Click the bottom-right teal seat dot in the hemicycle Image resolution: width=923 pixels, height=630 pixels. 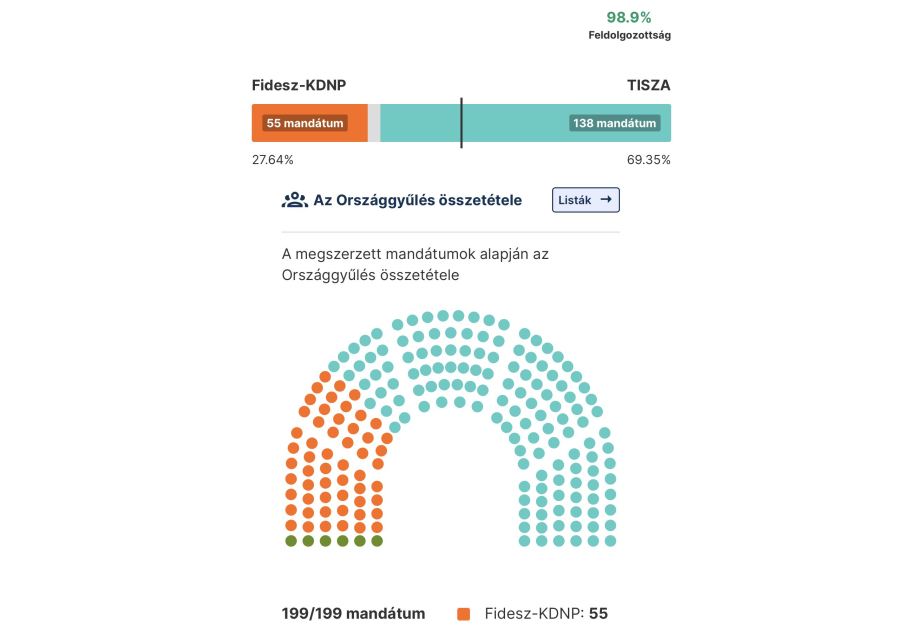pos(610,541)
